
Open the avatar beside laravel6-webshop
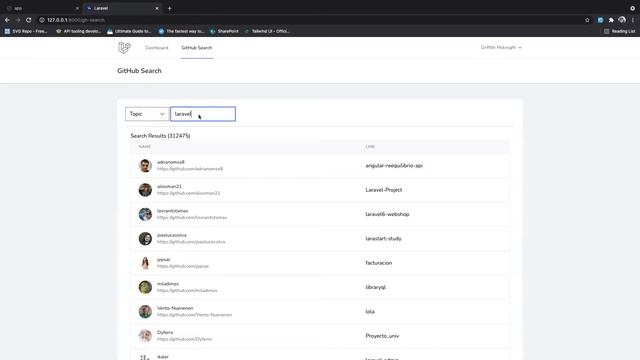coord(145,214)
